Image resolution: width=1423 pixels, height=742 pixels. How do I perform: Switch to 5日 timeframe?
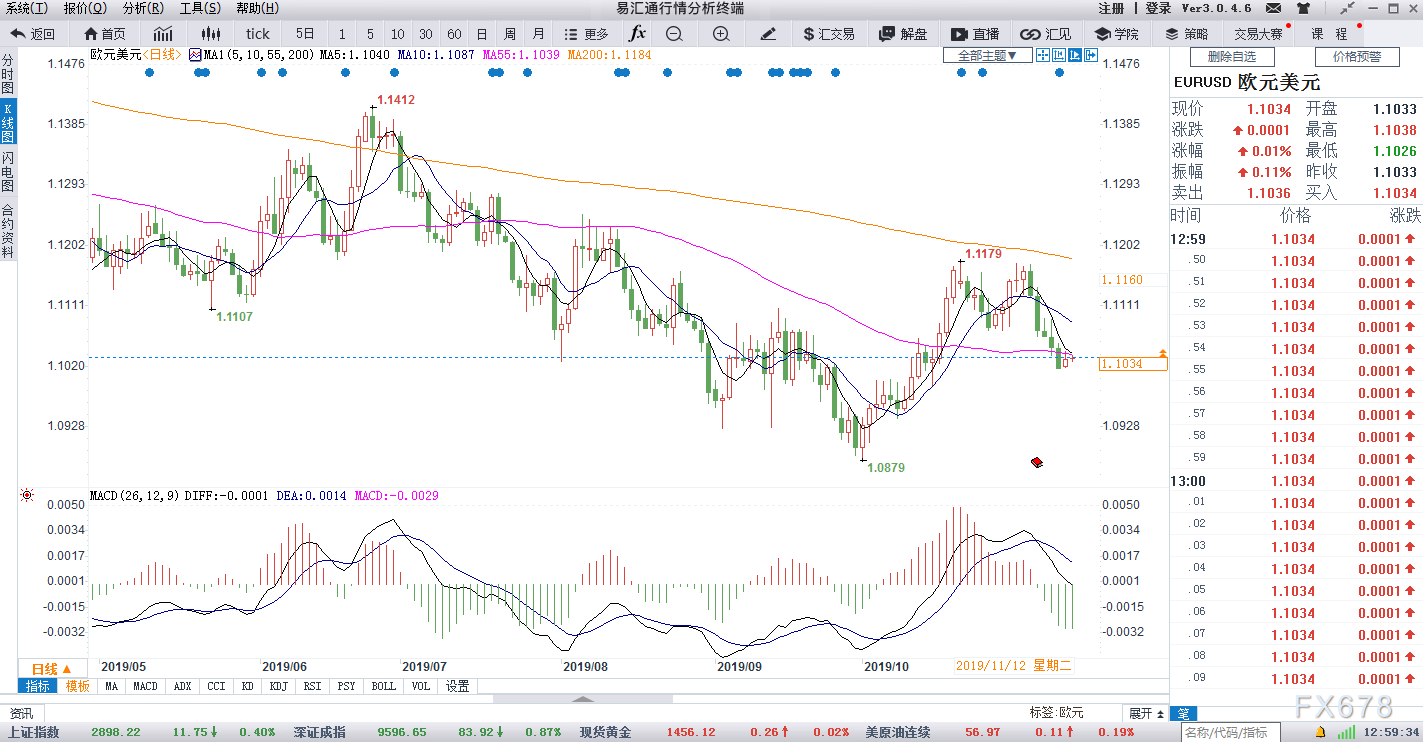click(304, 33)
